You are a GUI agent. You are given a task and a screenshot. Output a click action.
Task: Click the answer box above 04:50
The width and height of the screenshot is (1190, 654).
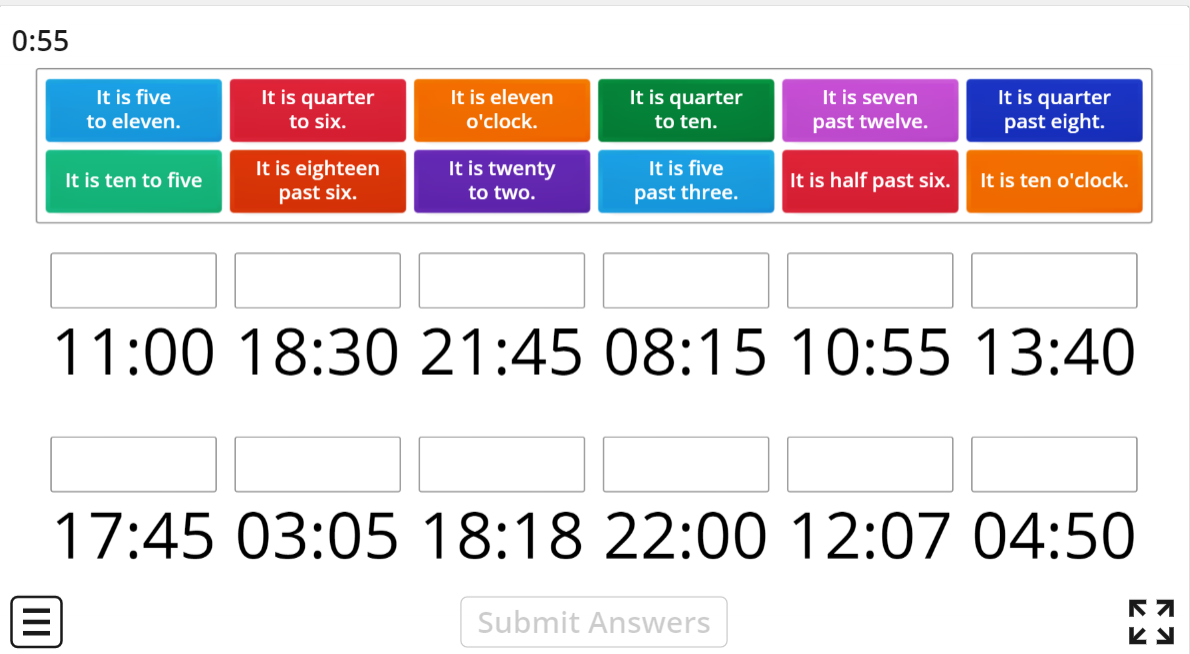point(1054,464)
